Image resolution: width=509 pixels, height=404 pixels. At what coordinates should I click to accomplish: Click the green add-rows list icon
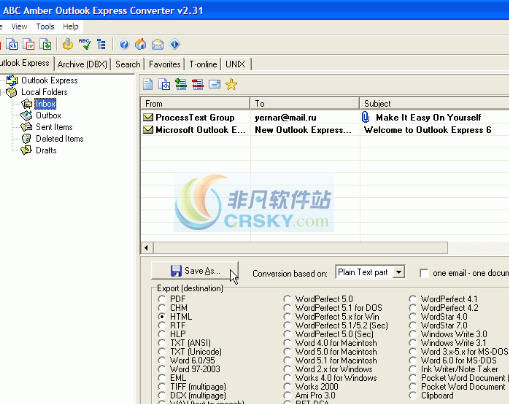181,84
